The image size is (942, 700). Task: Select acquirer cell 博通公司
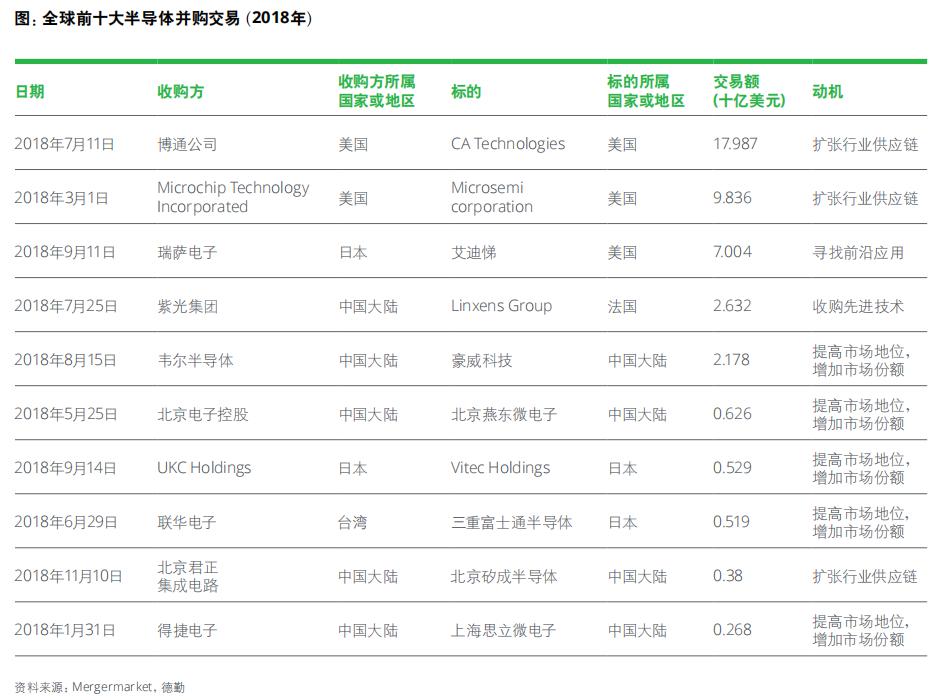[187, 144]
